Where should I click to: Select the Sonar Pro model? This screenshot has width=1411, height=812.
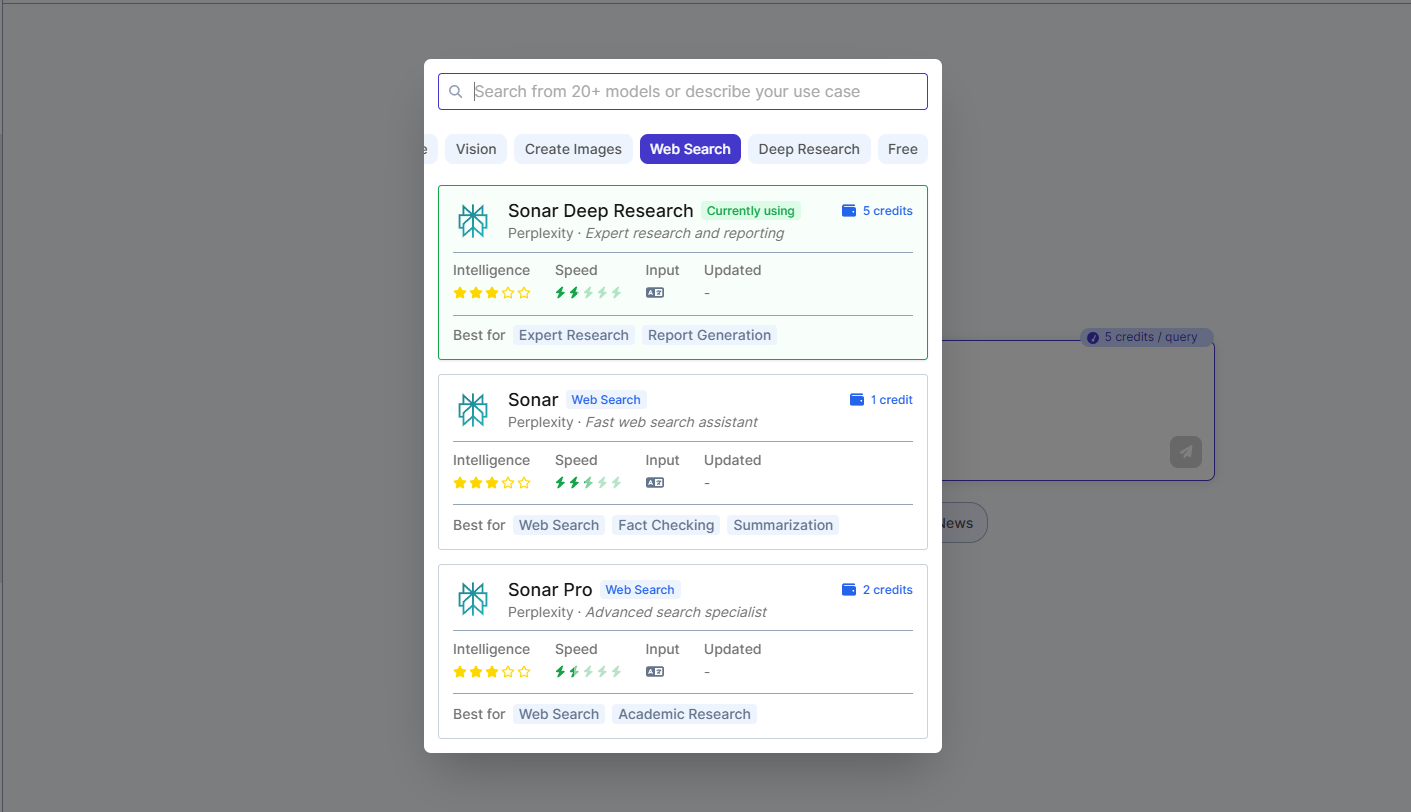(550, 590)
